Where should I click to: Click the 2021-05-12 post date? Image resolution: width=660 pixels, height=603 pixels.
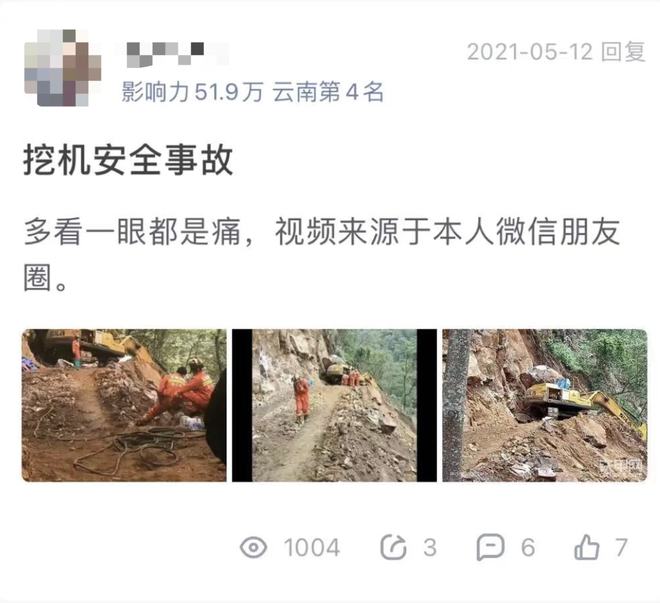(530, 52)
